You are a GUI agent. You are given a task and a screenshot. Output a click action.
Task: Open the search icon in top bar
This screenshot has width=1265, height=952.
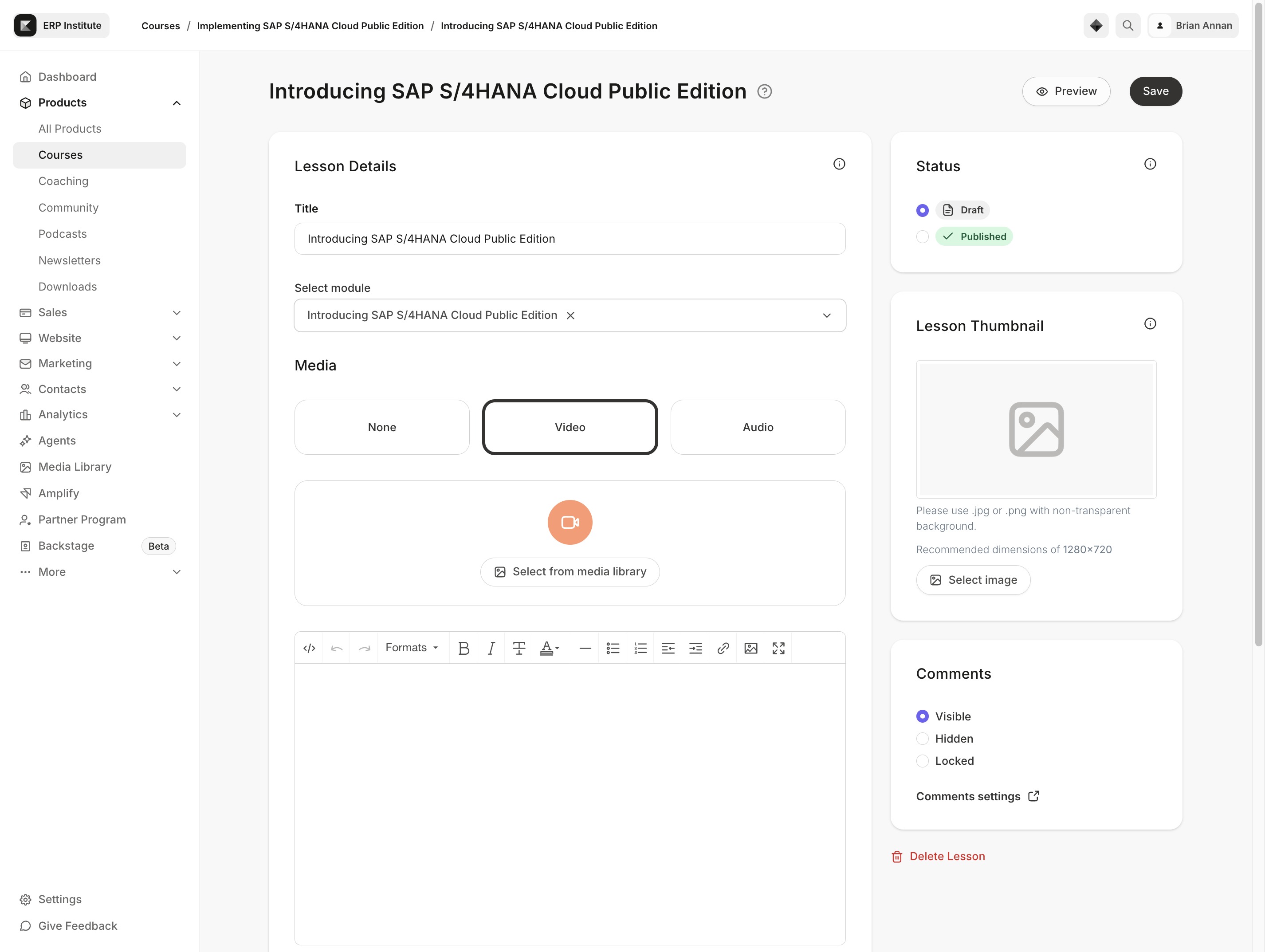coord(1128,26)
